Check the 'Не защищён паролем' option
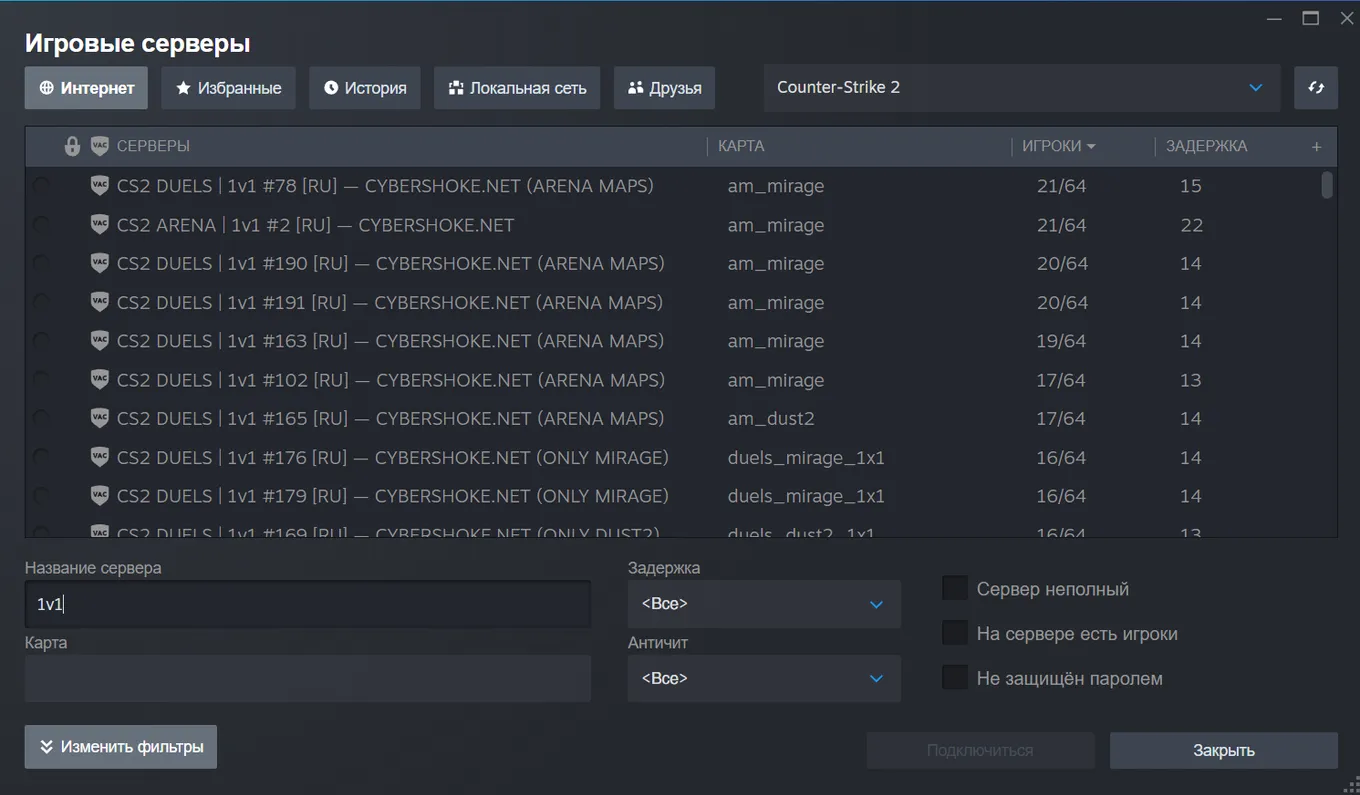 tap(955, 678)
